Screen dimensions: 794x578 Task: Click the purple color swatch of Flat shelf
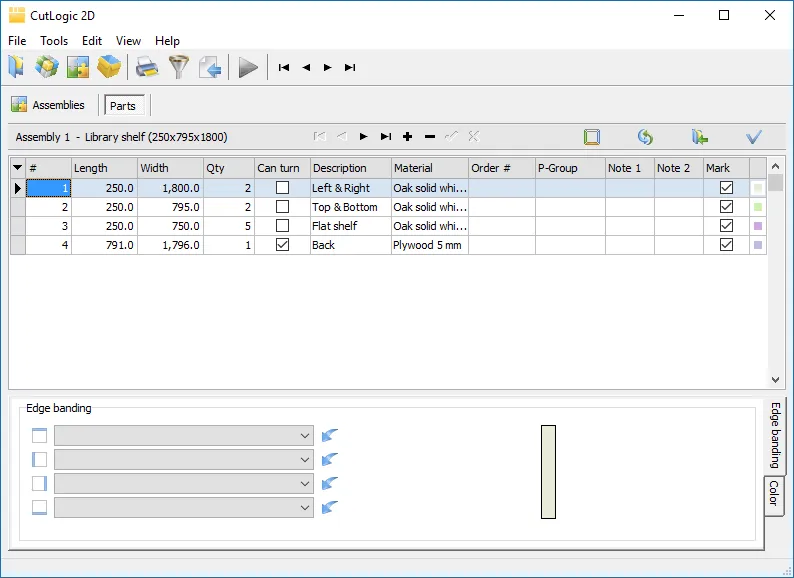tap(758, 226)
